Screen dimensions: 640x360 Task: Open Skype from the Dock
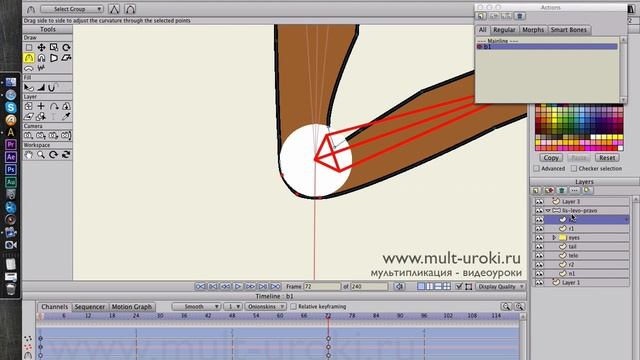11,107
